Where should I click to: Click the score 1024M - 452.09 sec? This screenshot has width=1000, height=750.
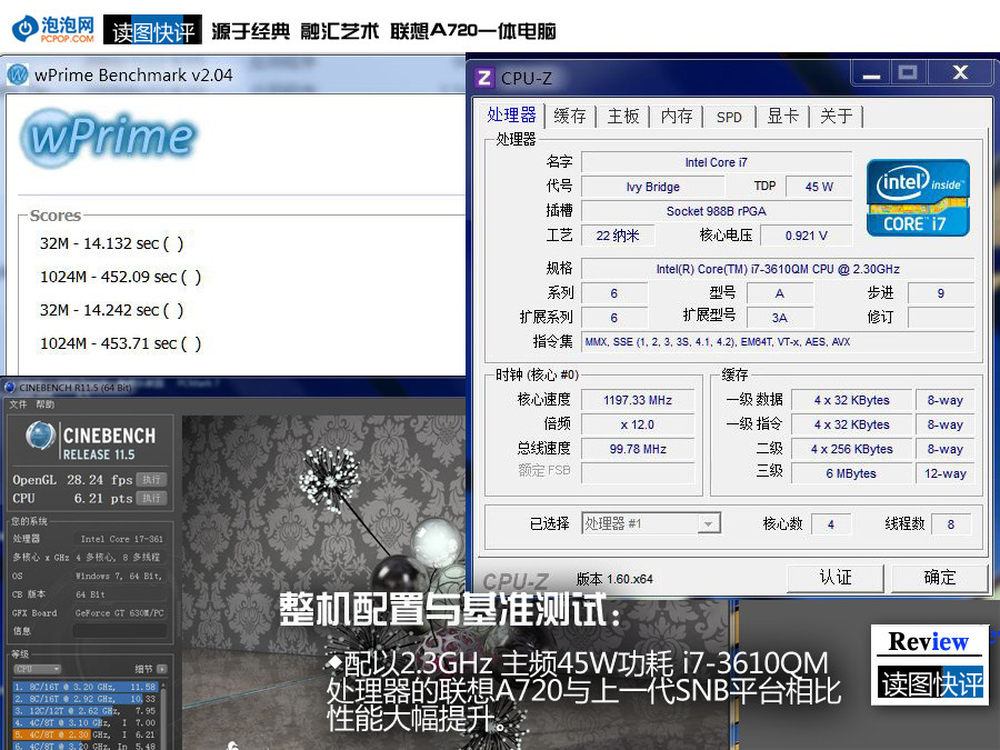(x=121, y=277)
